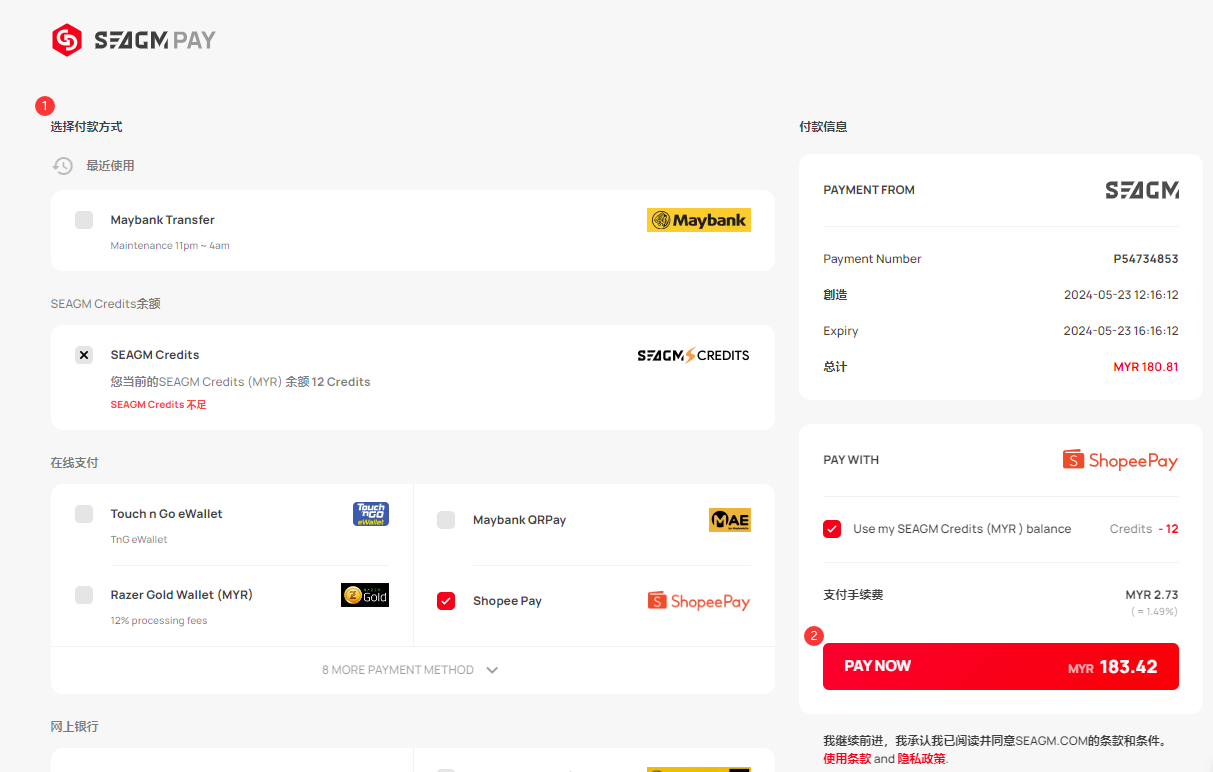Image resolution: width=1213 pixels, height=772 pixels.
Task: Expand 8 More Payment Method list
Action: [x=411, y=670]
